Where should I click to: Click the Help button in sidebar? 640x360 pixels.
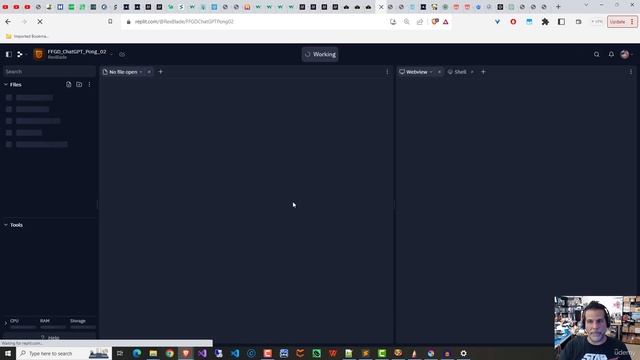pos(50,338)
